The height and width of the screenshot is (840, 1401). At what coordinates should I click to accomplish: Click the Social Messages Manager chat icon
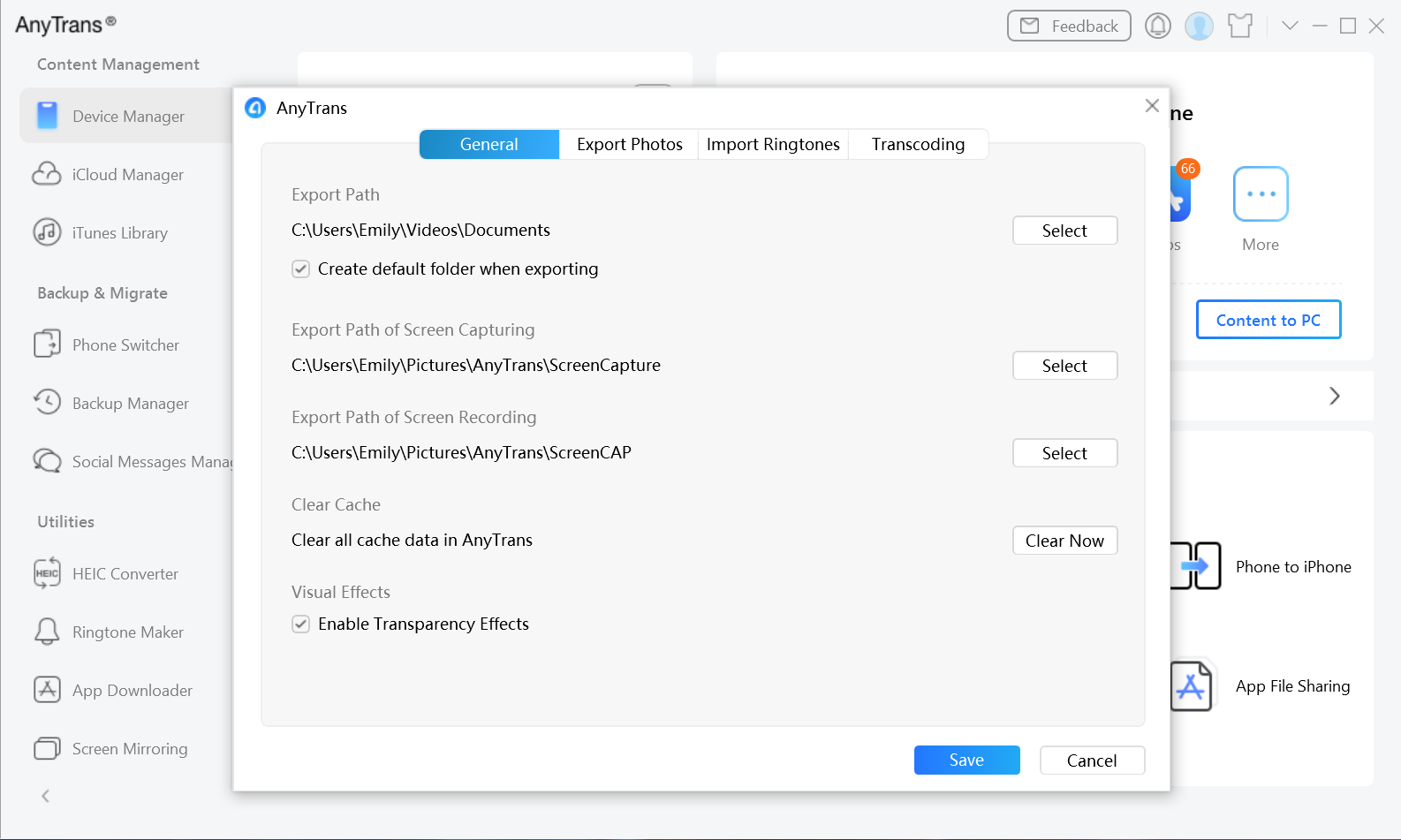pyautogui.click(x=47, y=460)
